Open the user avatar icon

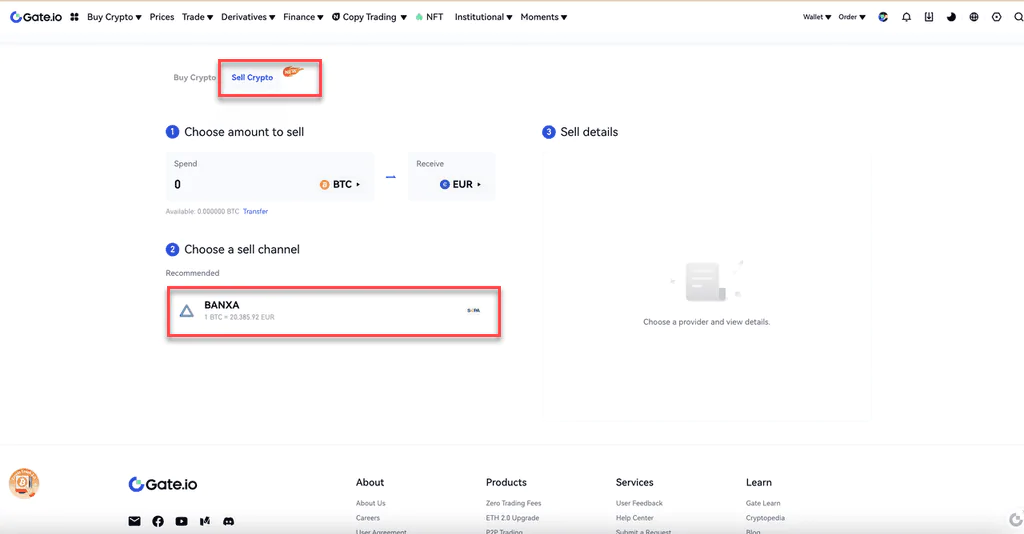click(883, 17)
